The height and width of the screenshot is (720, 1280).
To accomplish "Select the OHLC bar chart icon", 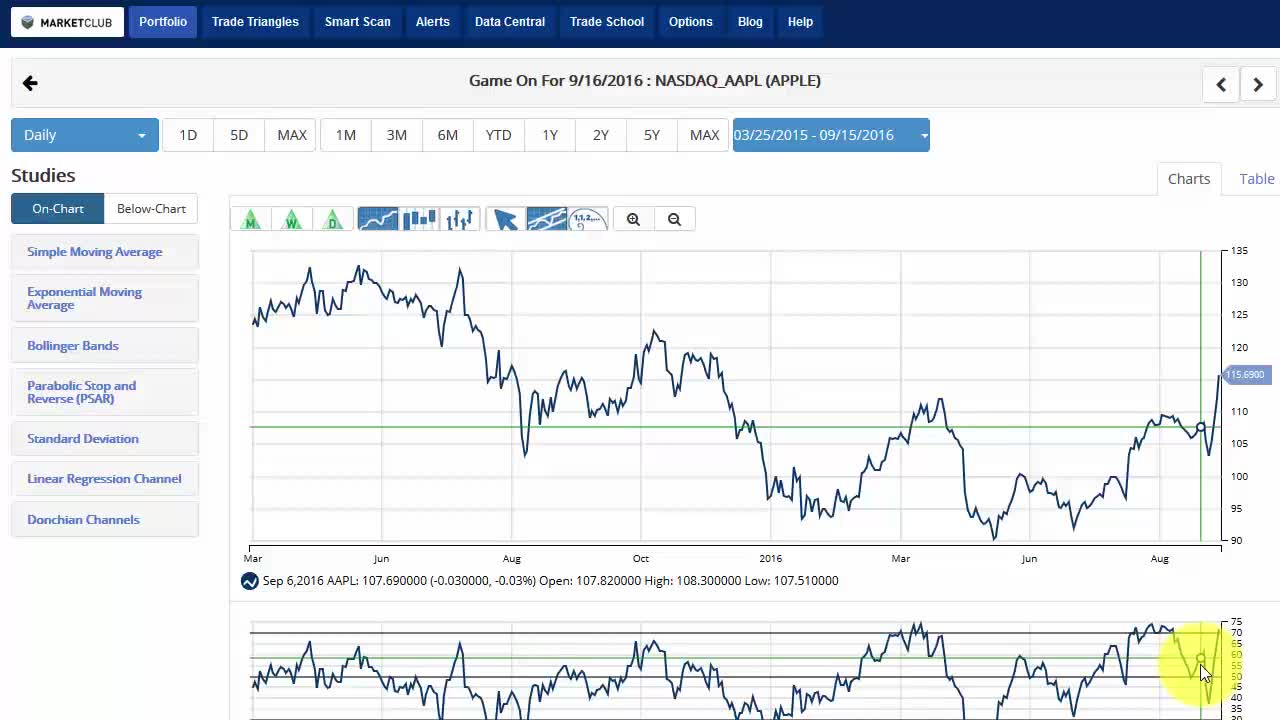I will (x=460, y=219).
